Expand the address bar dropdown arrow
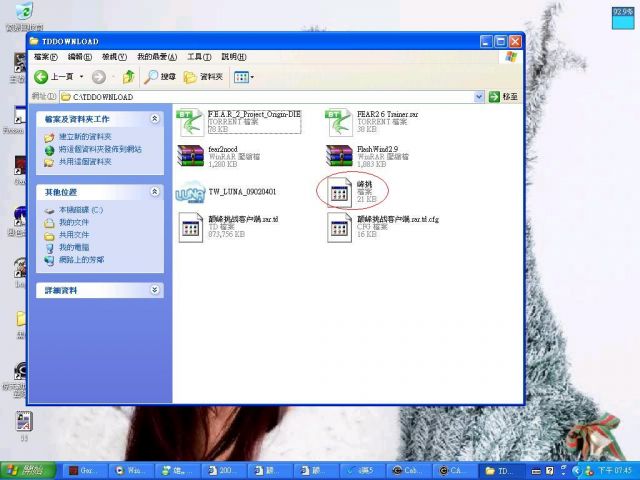 (x=479, y=96)
